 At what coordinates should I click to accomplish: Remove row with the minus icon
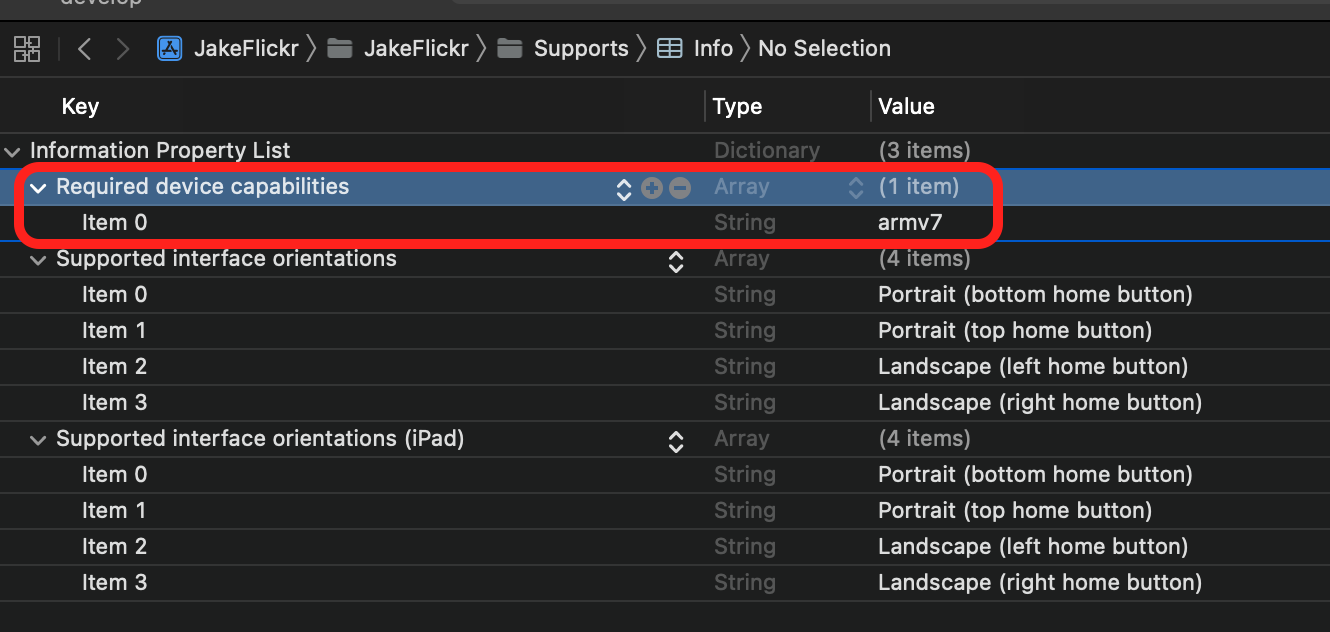[680, 187]
